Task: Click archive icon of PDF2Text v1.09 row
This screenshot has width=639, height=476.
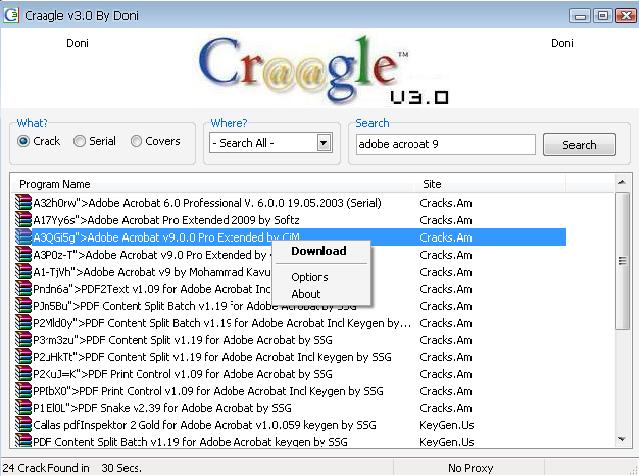Action: tap(23, 289)
